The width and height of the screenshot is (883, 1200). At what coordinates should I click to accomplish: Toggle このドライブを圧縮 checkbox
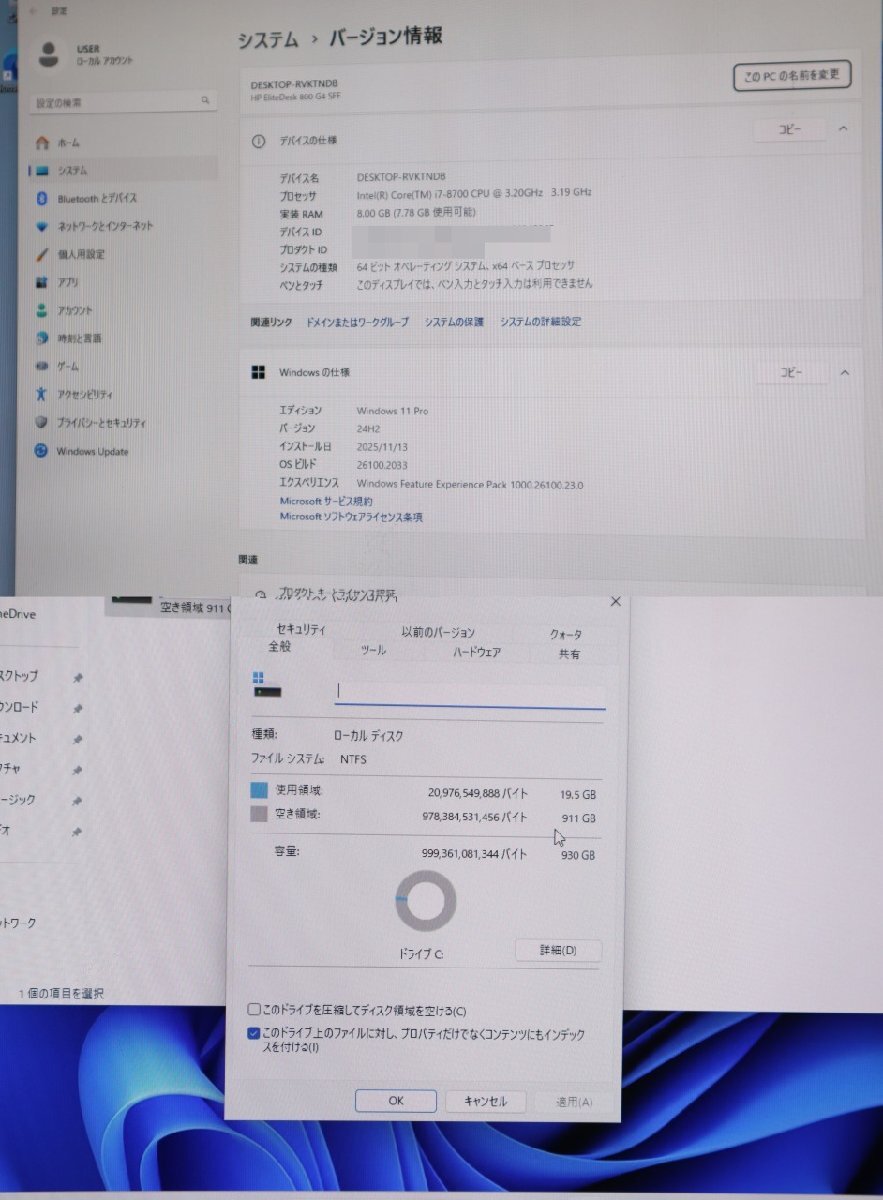pyautogui.click(x=255, y=1011)
